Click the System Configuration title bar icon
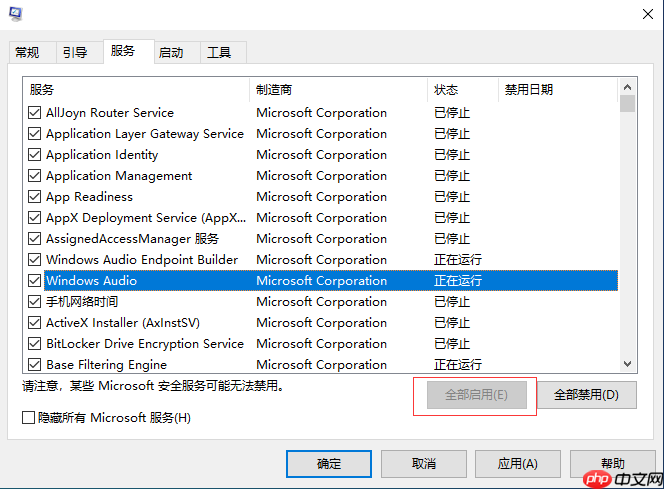Screen dimensions: 664x489 tap(16, 14)
